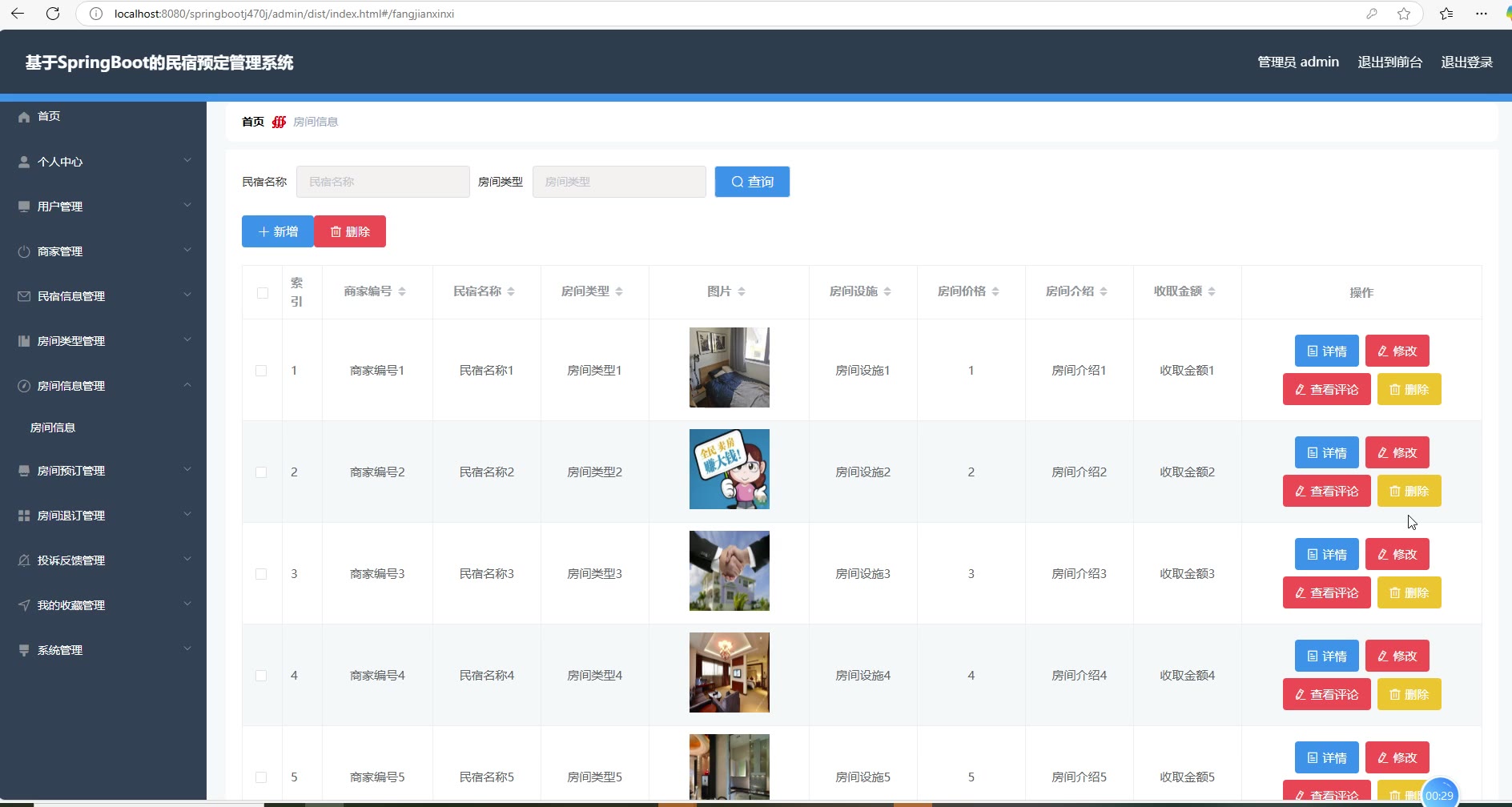1512x807 pixels.
Task: Sort table by 房间价格 column arrows
Action: [x=995, y=291]
